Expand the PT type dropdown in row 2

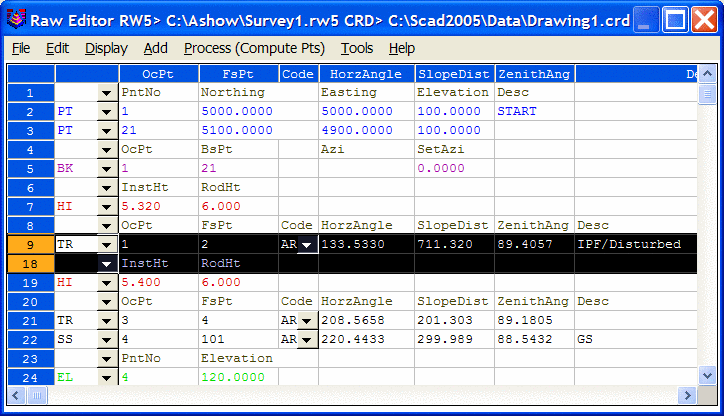tap(107, 112)
